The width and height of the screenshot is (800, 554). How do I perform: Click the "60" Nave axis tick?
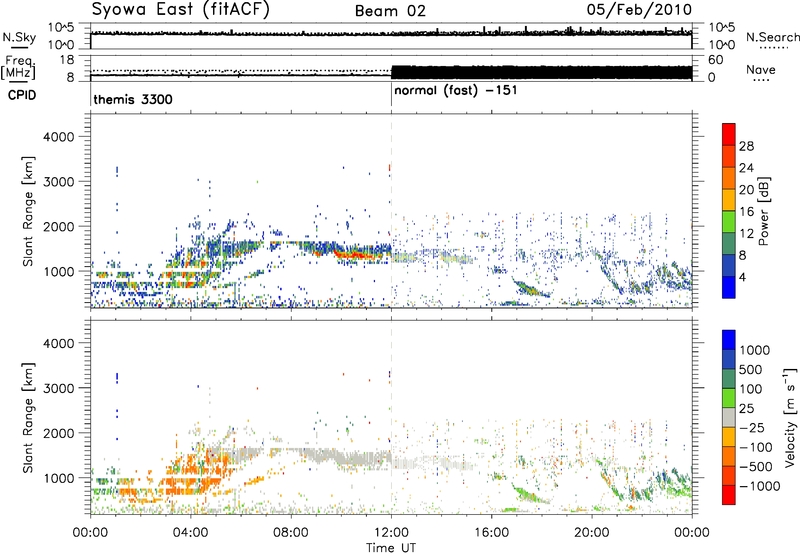click(716, 60)
